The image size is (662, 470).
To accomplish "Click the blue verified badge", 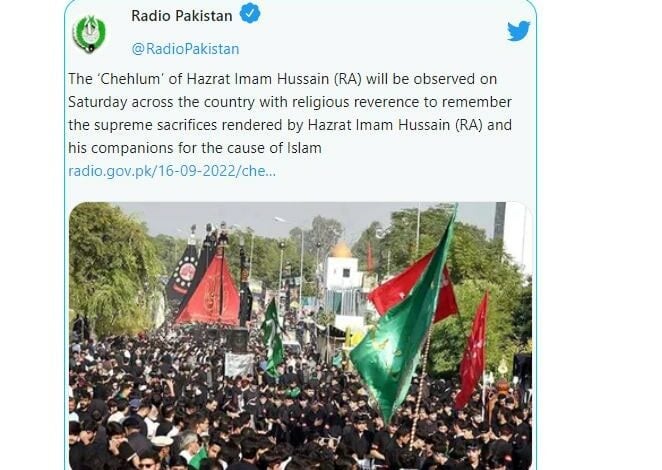I will [x=250, y=13].
